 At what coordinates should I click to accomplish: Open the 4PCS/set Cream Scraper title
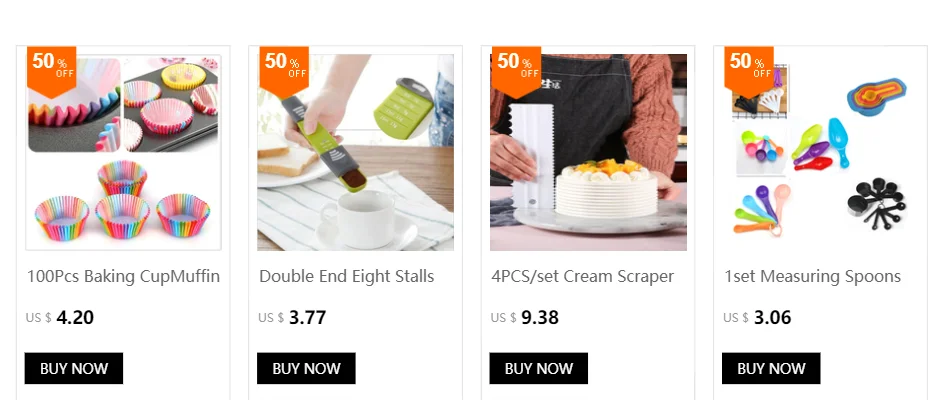[583, 277]
